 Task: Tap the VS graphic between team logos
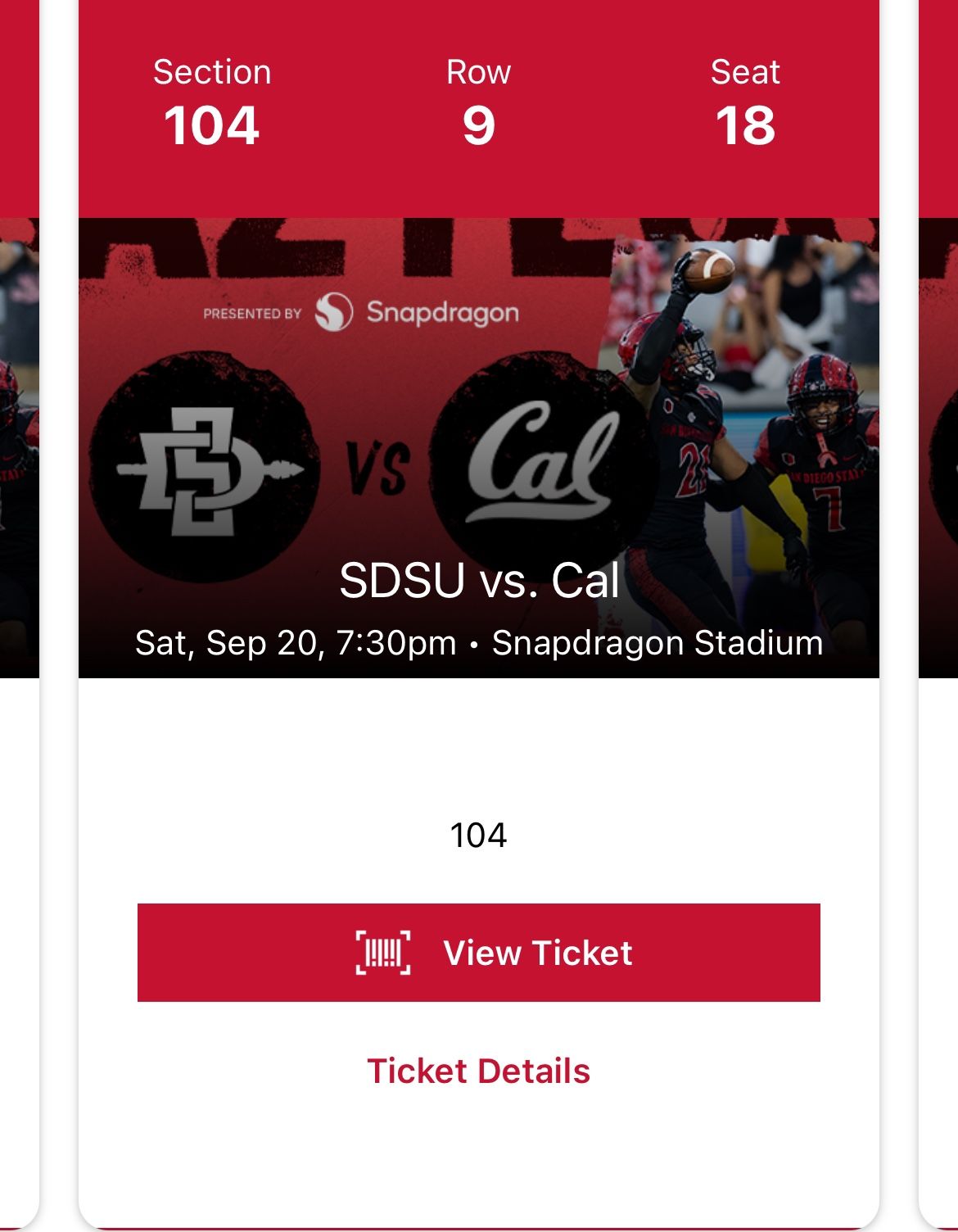pyautogui.click(x=377, y=469)
